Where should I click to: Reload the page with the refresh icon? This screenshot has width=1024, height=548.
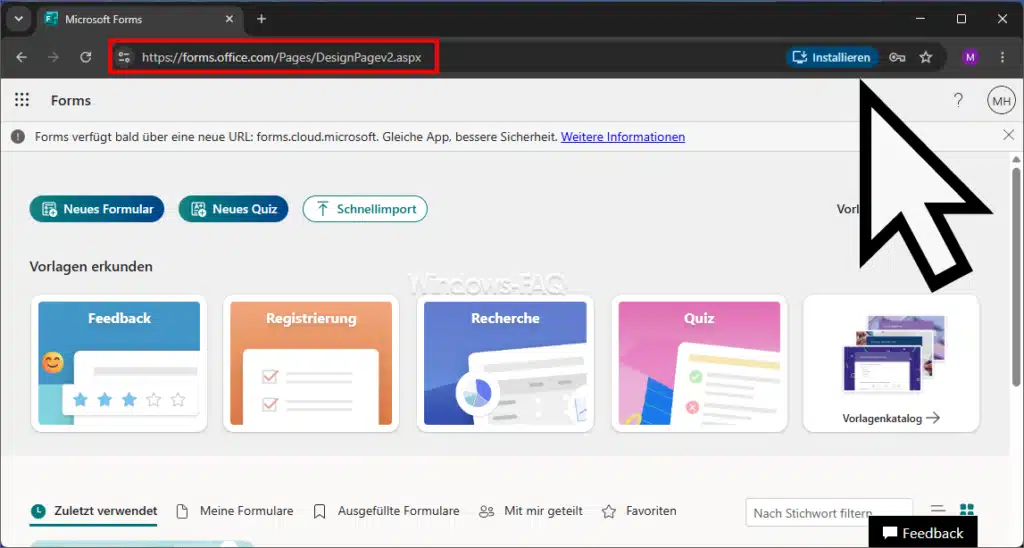pyautogui.click(x=86, y=57)
